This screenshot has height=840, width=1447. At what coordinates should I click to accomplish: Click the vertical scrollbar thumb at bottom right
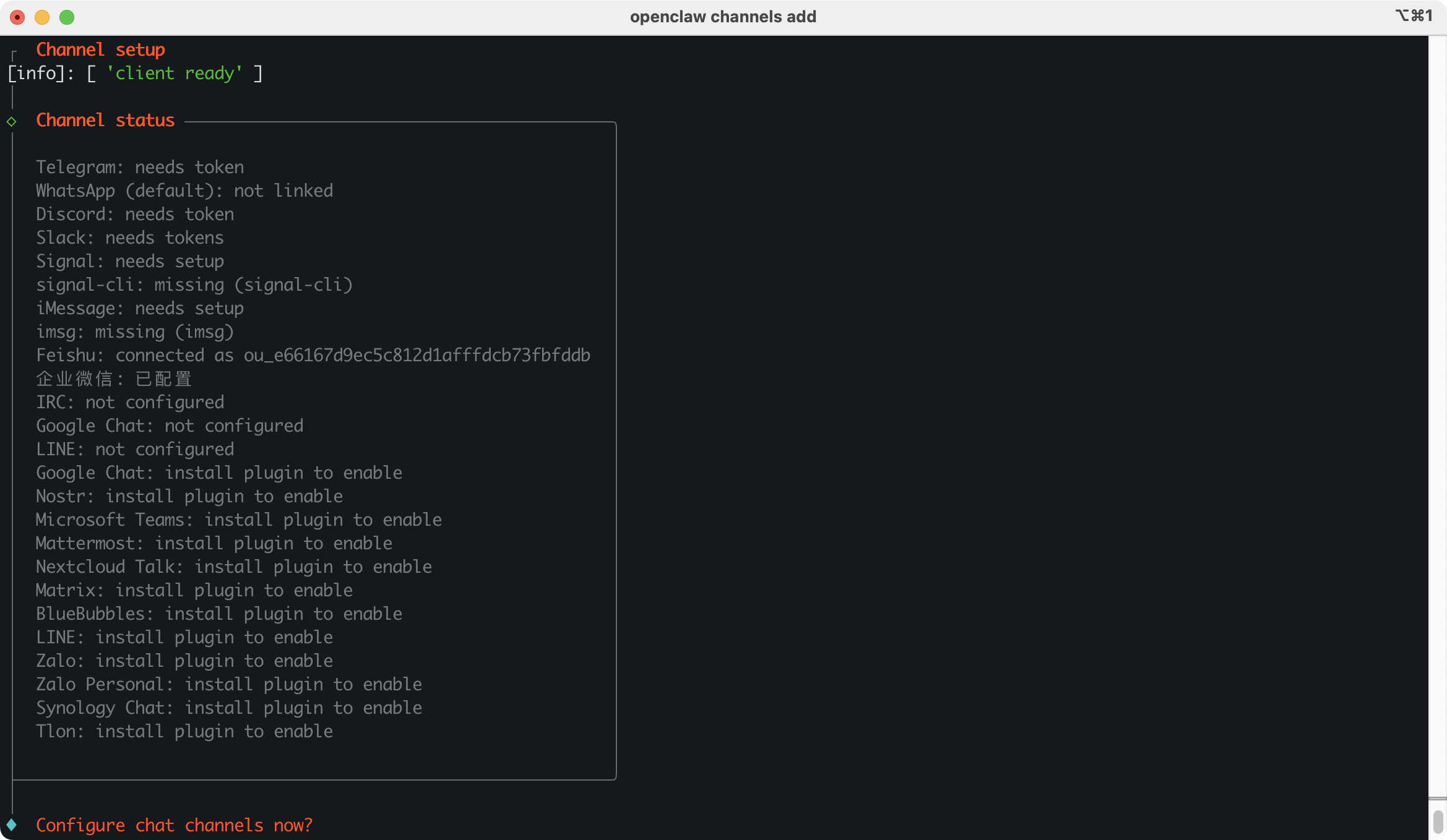click(x=1438, y=822)
